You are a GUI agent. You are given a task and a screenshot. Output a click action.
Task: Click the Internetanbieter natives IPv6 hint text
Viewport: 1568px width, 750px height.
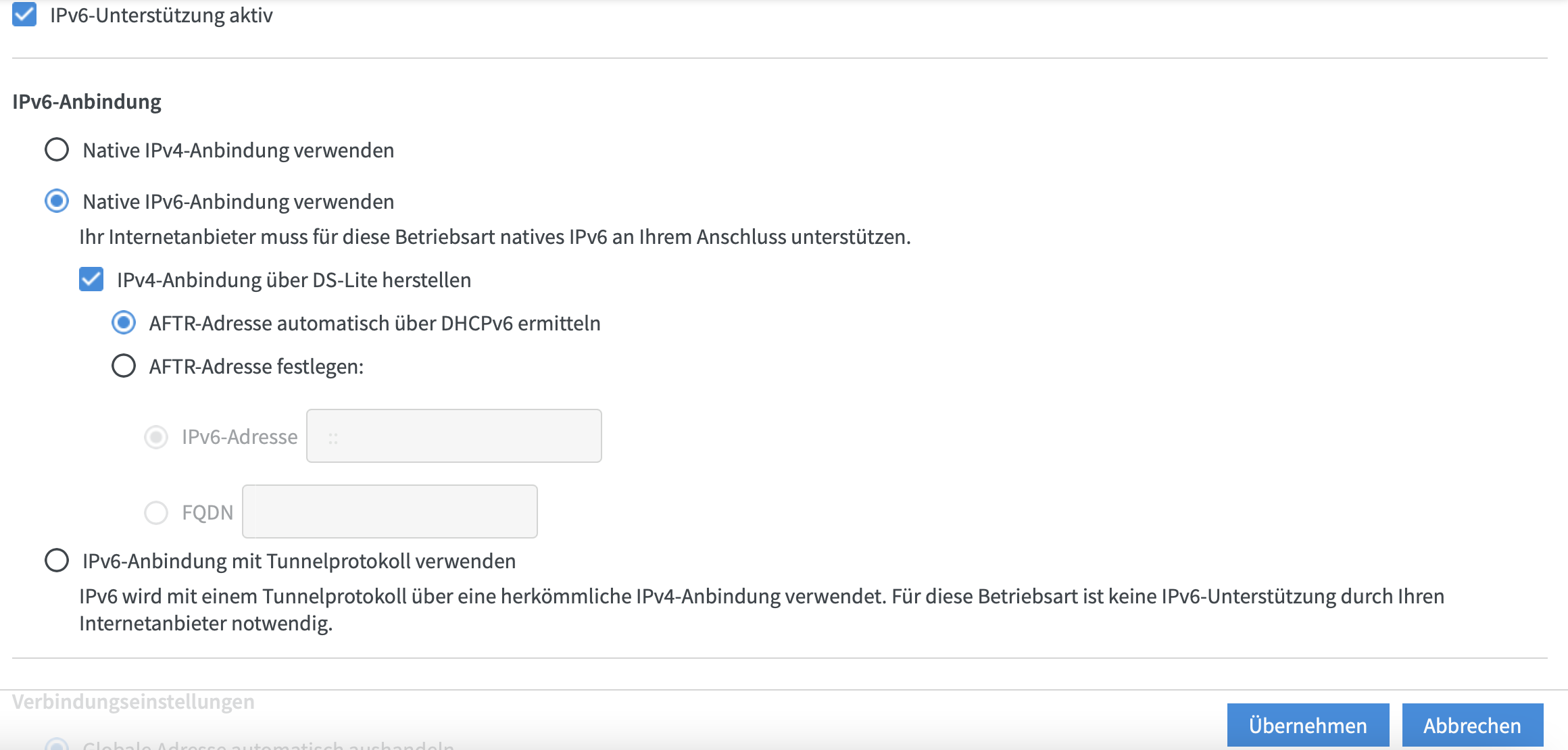(x=495, y=236)
